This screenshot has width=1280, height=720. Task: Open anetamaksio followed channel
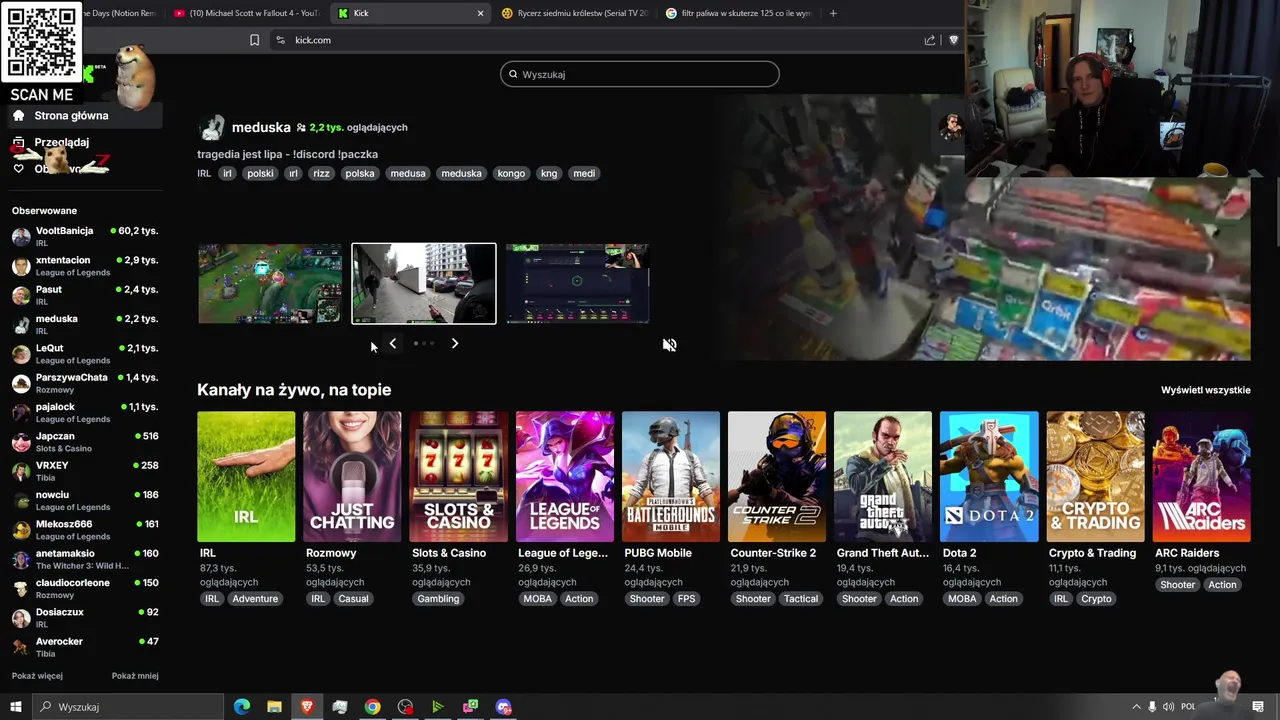click(x=85, y=559)
